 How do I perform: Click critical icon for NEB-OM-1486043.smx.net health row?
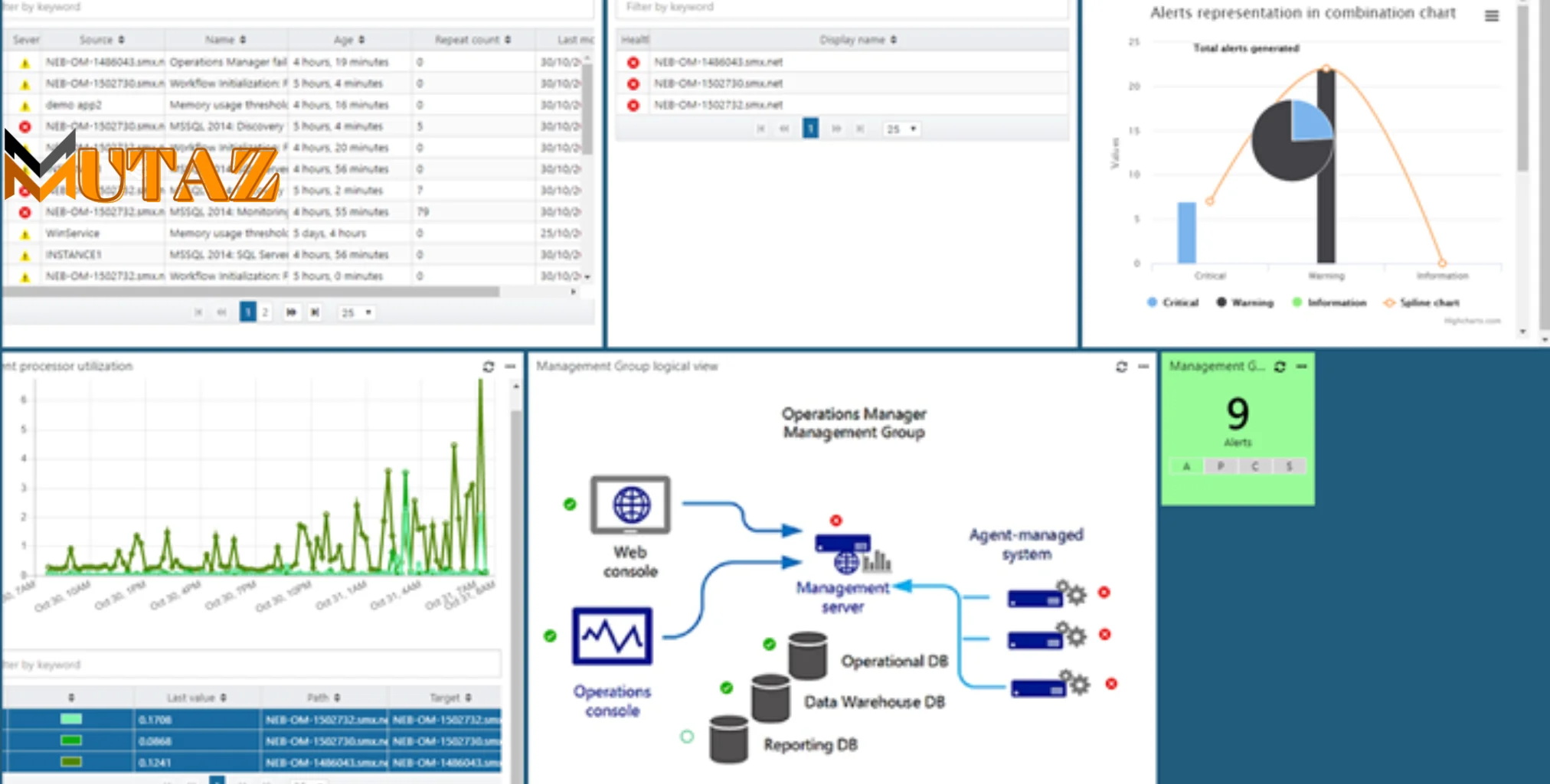(x=633, y=62)
